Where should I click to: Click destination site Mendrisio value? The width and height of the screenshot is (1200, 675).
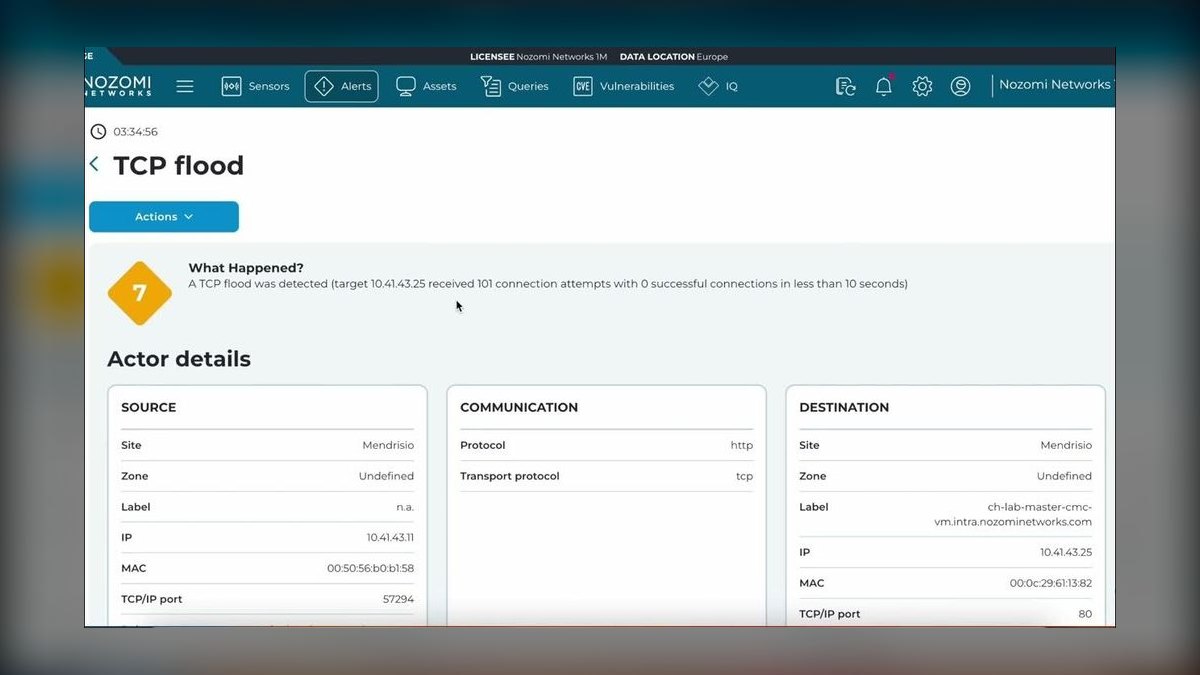coord(1066,445)
